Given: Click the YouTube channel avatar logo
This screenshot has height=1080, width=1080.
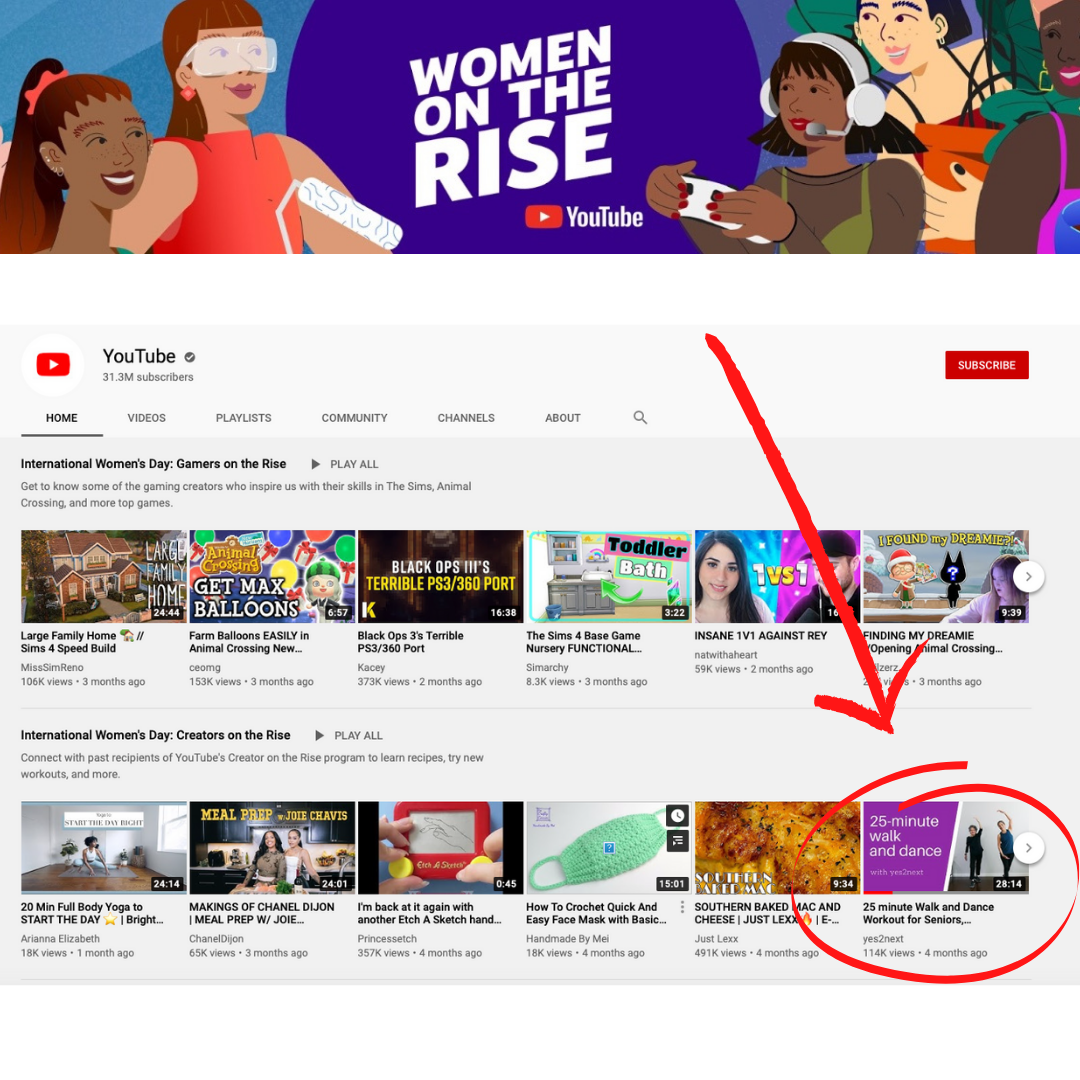Looking at the screenshot, I should pos(53,364).
